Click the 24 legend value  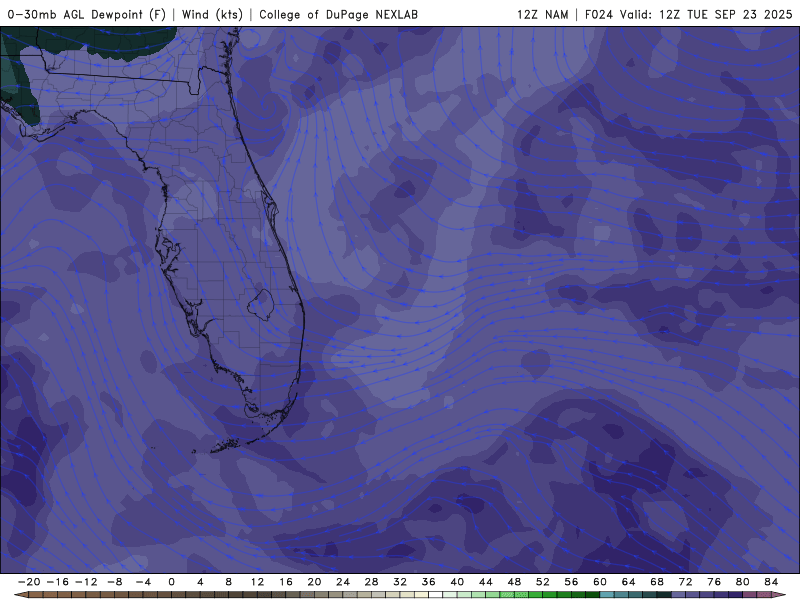pyautogui.click(x=343, y=582)
